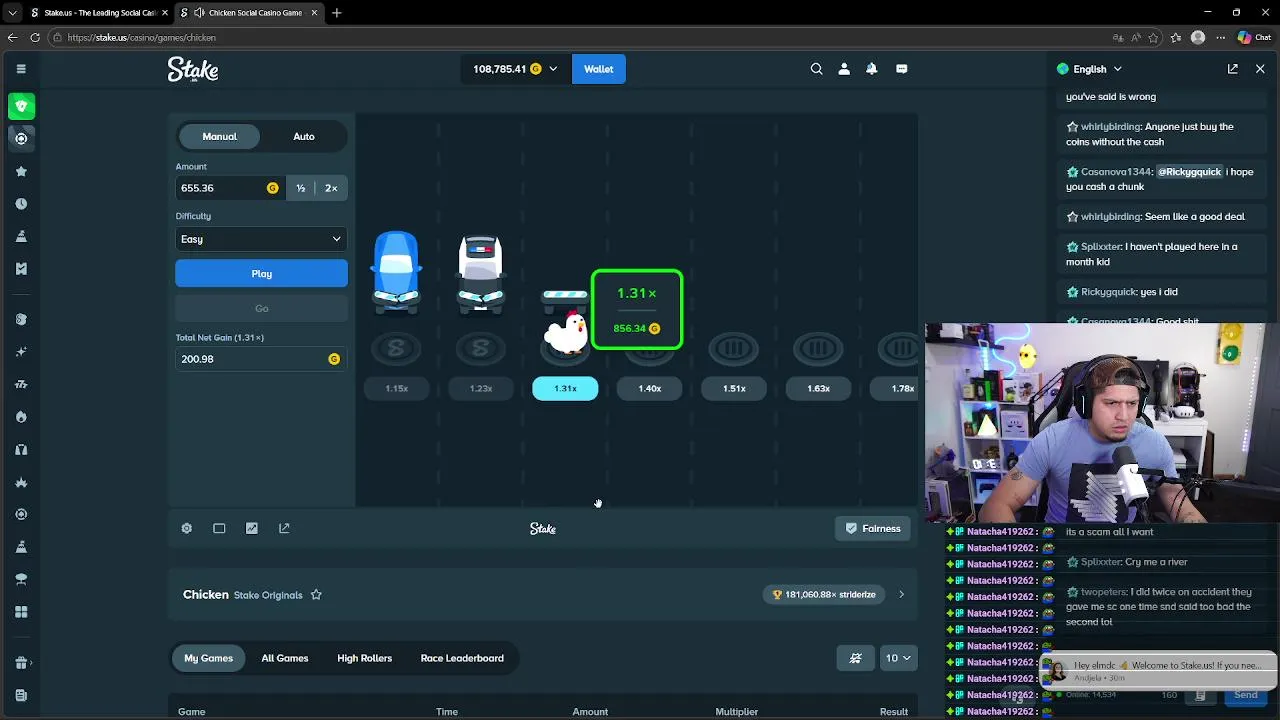Close the chat panel

click(x=1260, y=69)
